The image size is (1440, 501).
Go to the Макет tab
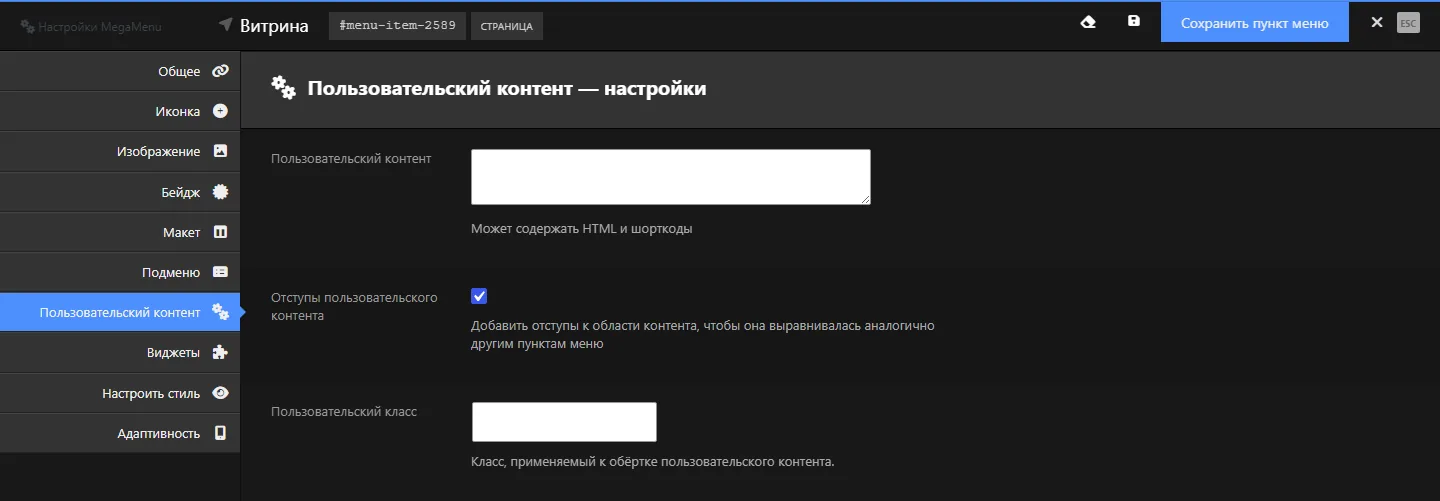(120, 232)
